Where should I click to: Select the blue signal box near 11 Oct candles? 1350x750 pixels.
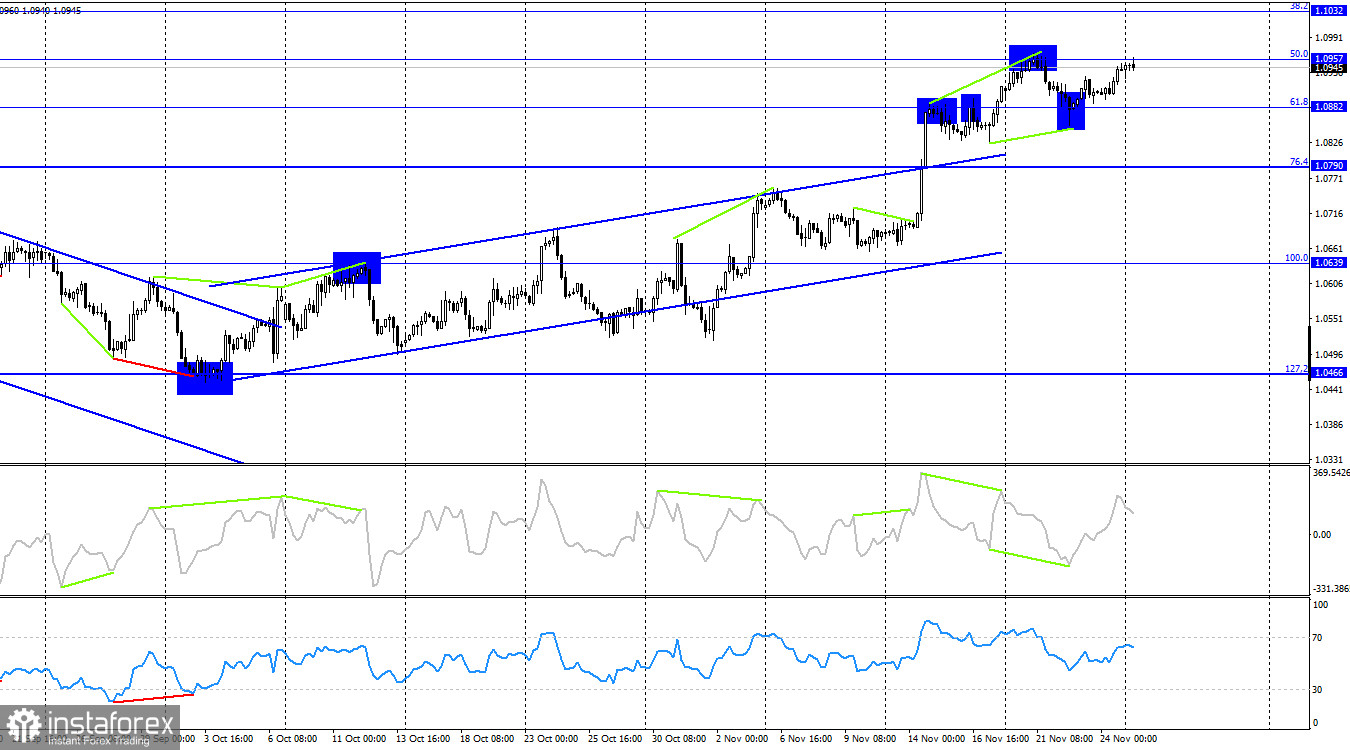click(x=357, y=268)
